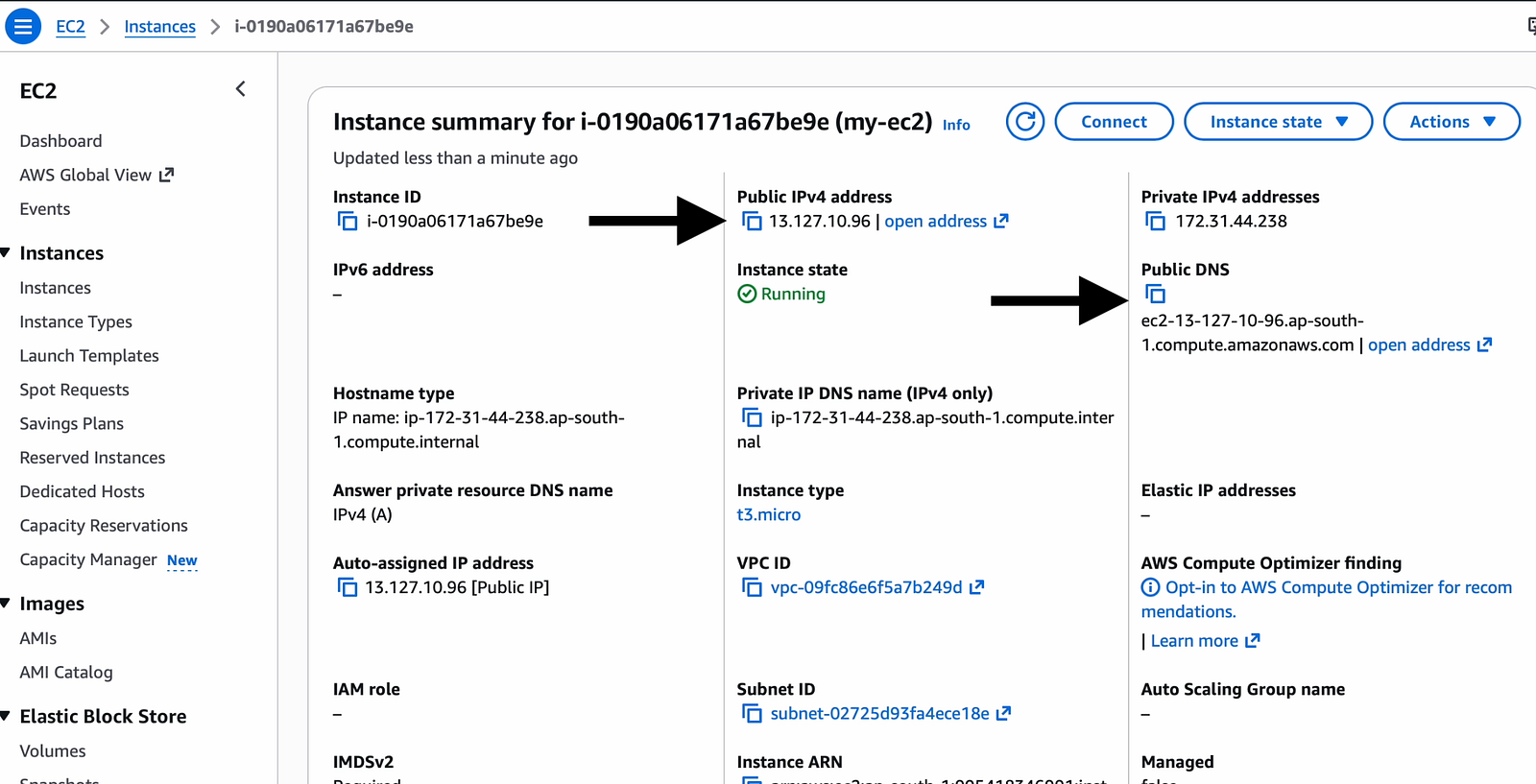Open the Info link beside instance summary

pyautogui.click(x=956, y=125)
